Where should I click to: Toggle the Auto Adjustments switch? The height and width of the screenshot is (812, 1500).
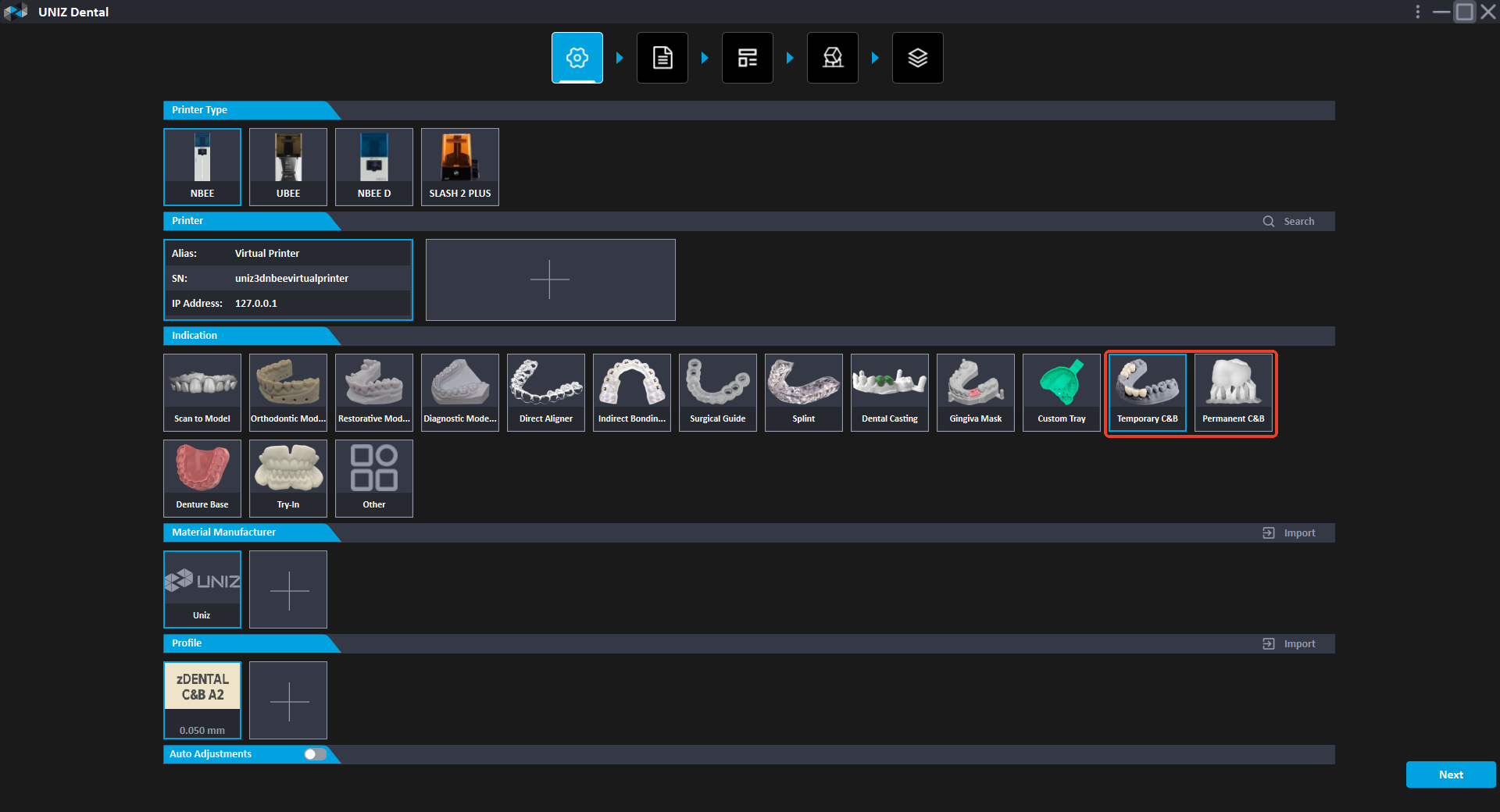(x=315, y=754)
